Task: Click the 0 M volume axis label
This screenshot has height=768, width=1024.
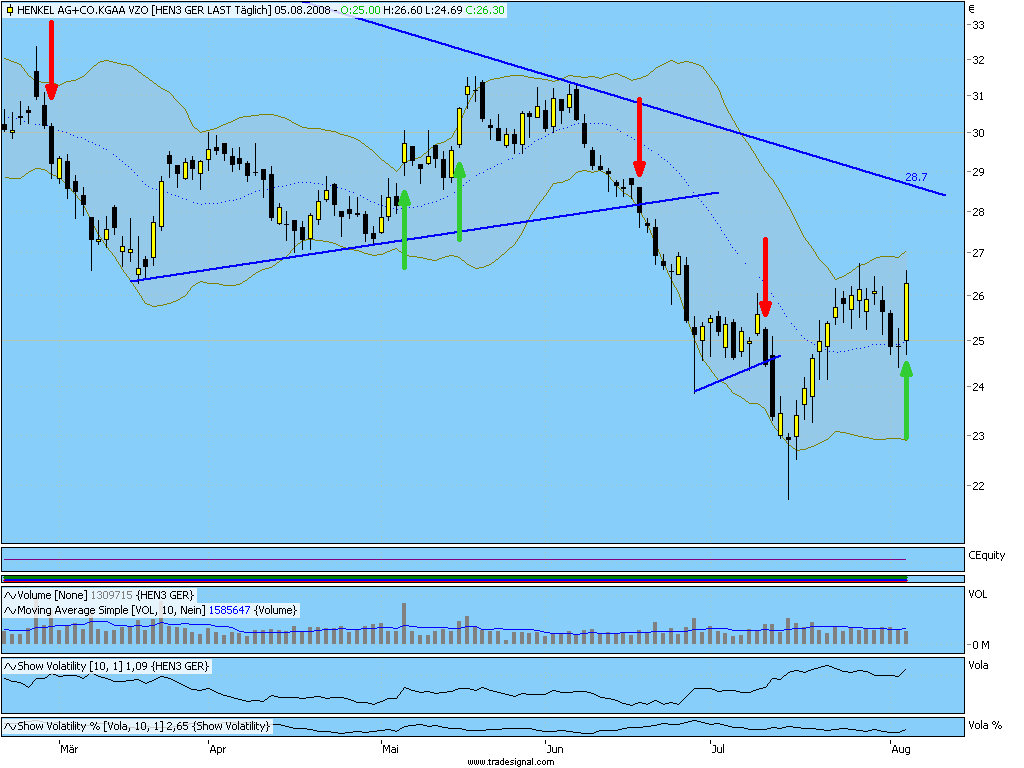Action: tap(980, 645)
